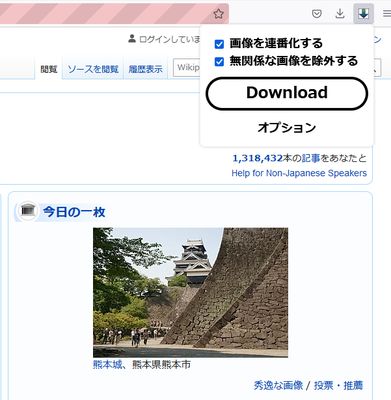Open the Pocket save icon
This screenshot has height=400, width=391.
[316, 14]
